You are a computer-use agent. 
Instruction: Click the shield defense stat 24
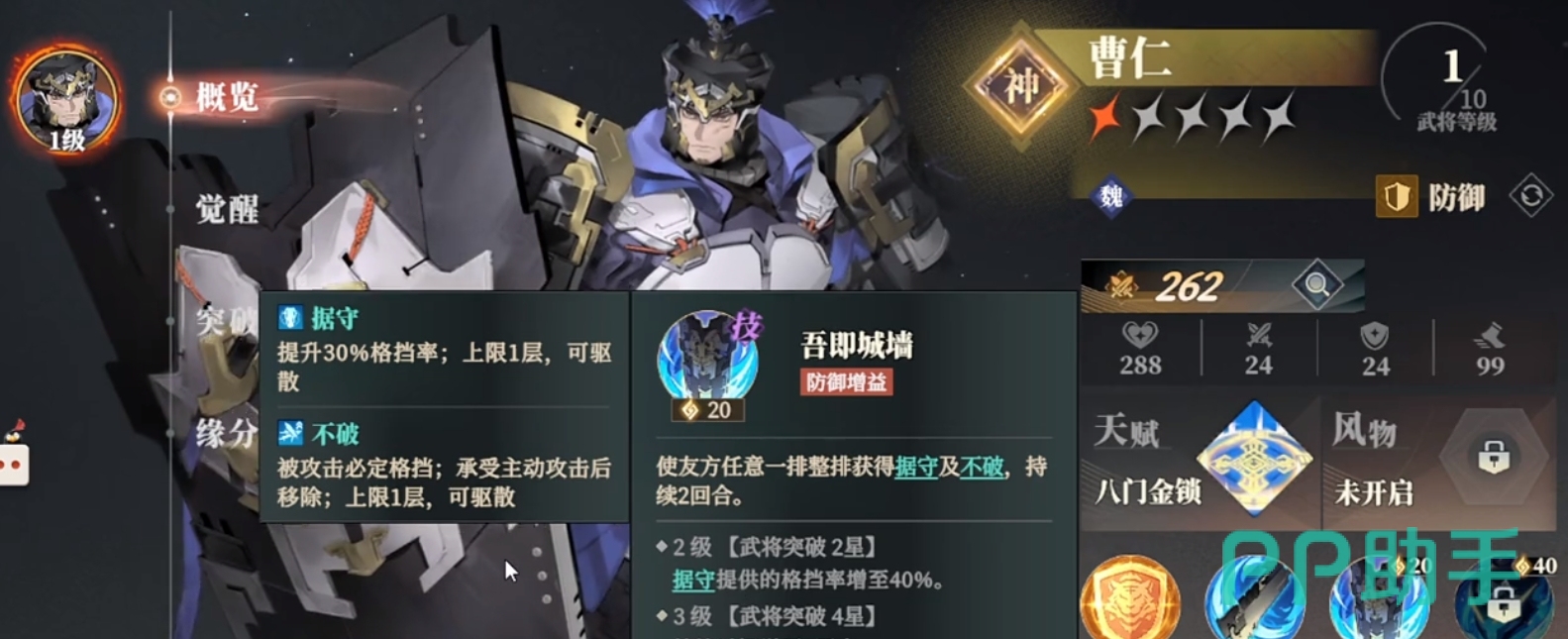1375,350
